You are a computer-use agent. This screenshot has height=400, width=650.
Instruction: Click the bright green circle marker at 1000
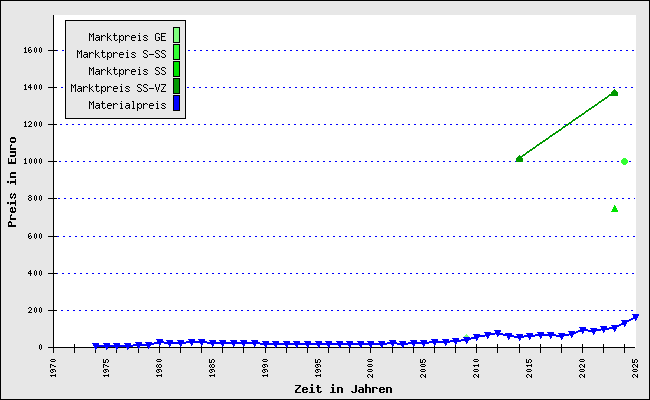(624, 161)
